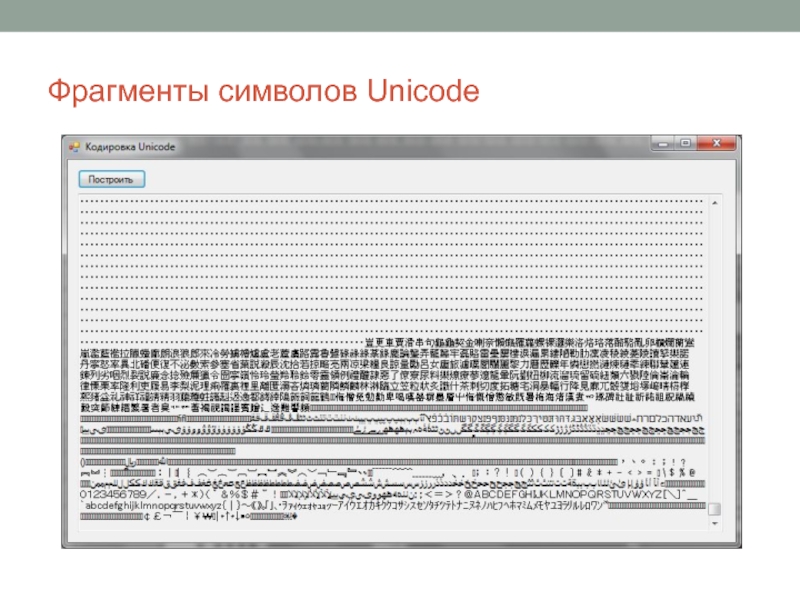Click the 0123456789 digits line
Image resolution: width=800 pixels, height=600 pixels.
tap(113, 494)
